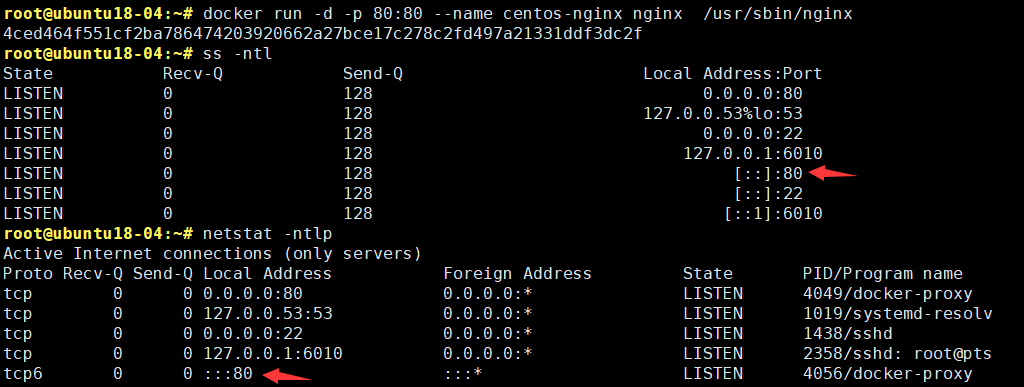
Task: Click the 'State' header in ss output
Action: pyautogui.click(x=28, y=74)
